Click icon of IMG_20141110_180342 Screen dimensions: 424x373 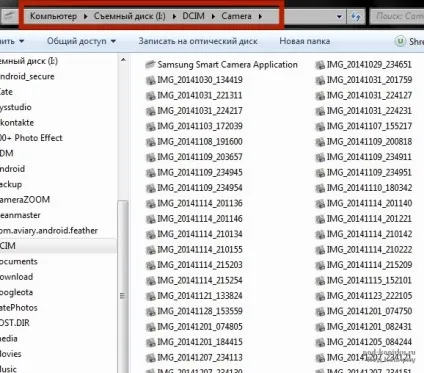[x=320, y=188]
